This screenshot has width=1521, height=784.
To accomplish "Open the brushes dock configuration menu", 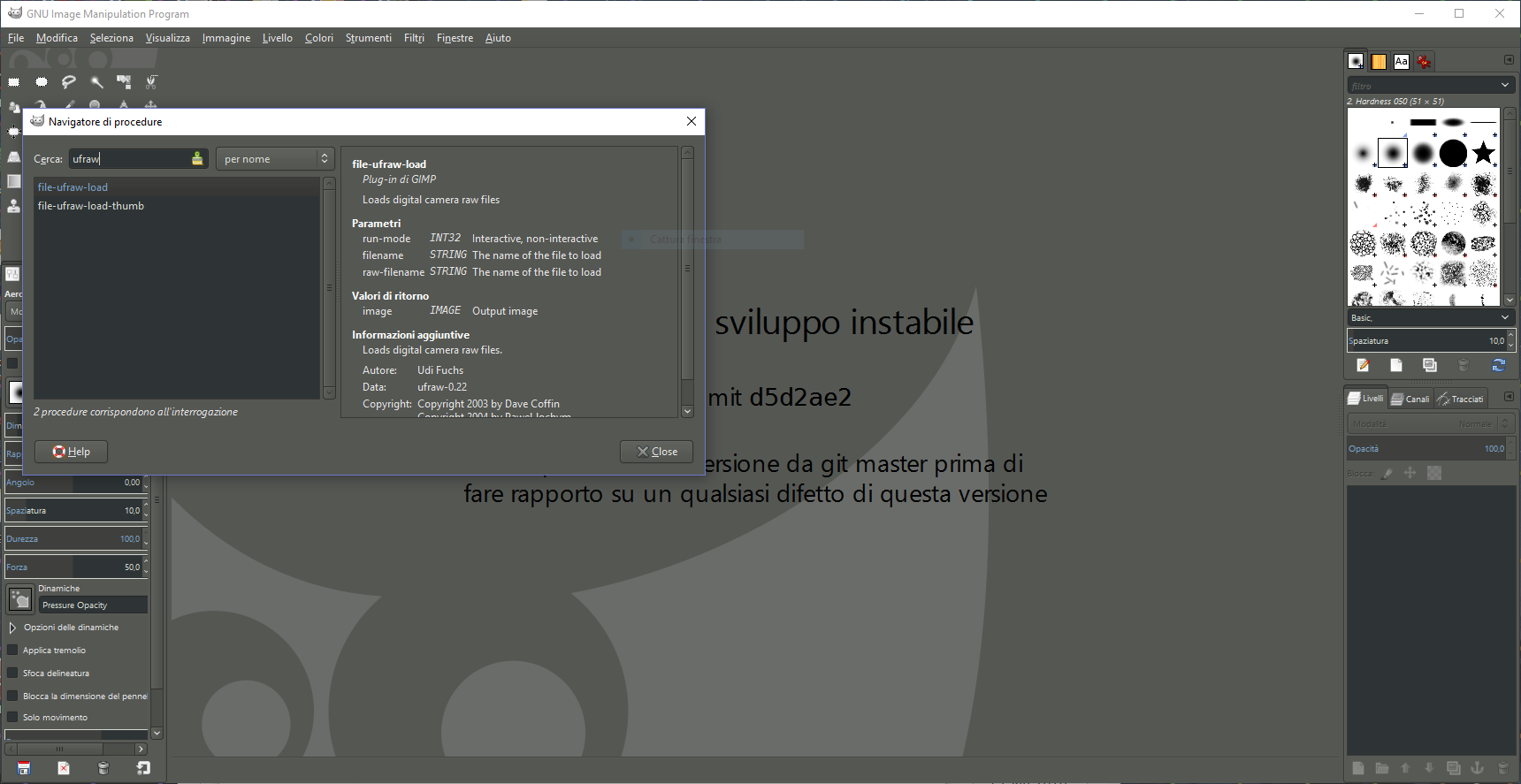I will pos(1509,60).
